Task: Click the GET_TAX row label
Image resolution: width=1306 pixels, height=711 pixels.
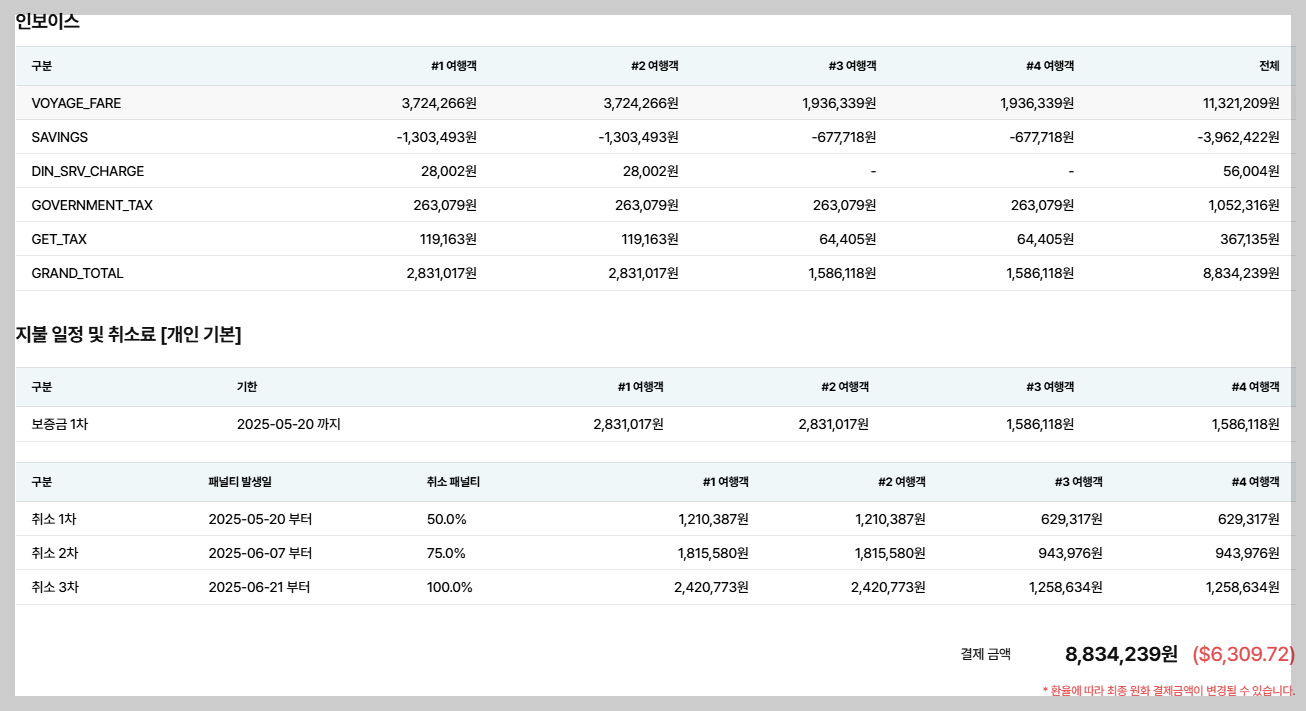Action: (x=59, y=239)
